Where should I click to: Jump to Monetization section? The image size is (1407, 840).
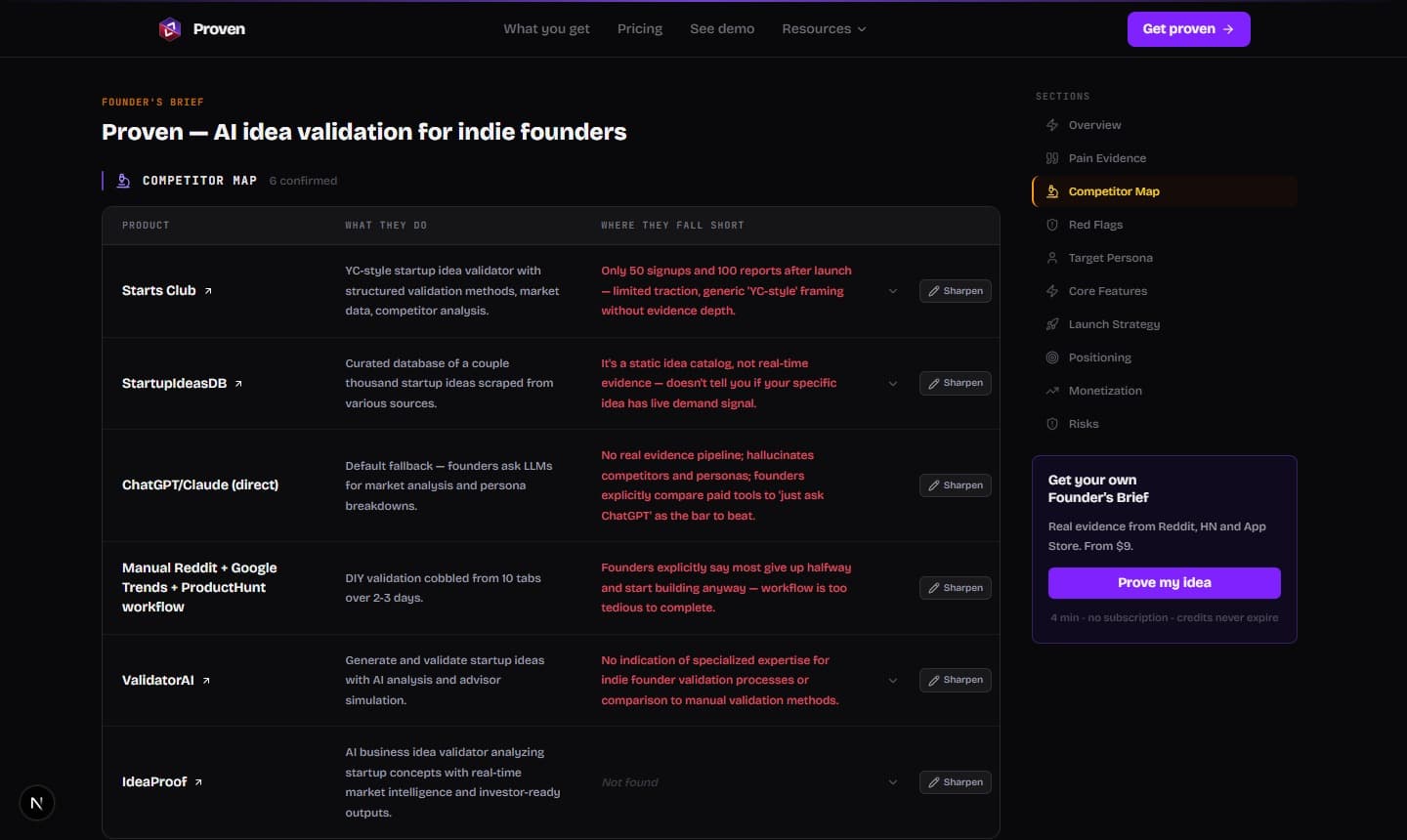coord(1165,391)
